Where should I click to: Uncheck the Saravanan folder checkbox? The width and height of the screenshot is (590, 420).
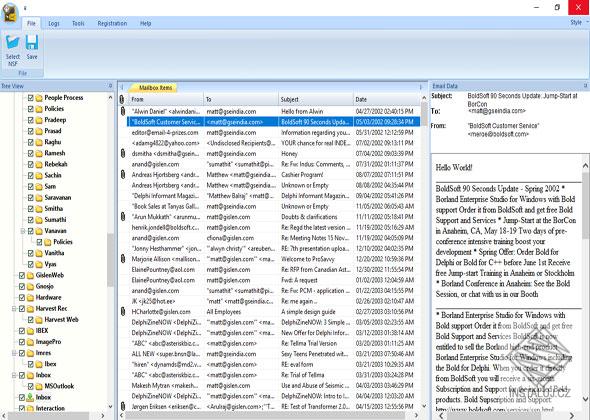click(30, 198)
